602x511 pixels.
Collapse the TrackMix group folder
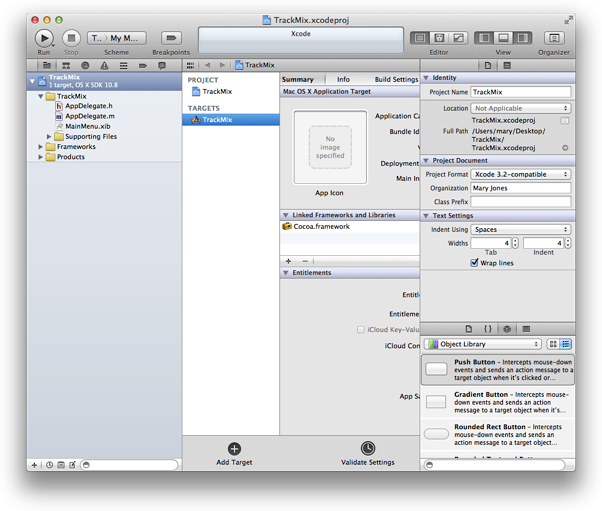pos(40,96)
